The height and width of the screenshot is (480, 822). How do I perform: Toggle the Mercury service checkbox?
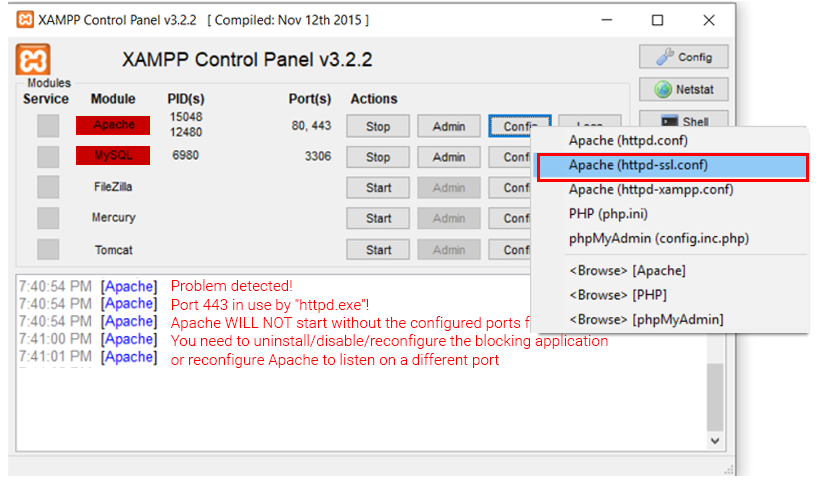[48, 218]
